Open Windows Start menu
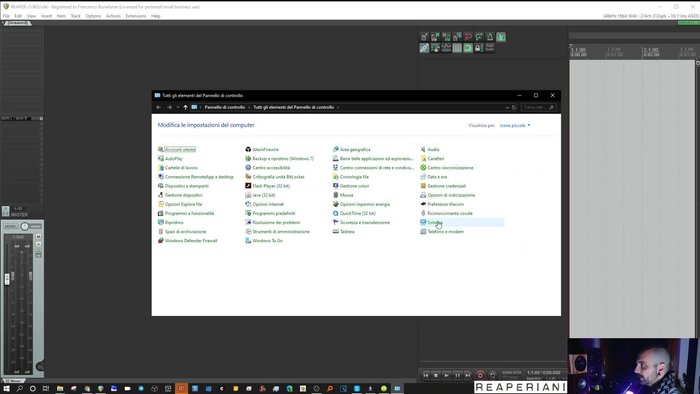700x394 pixels. [6, 389]
